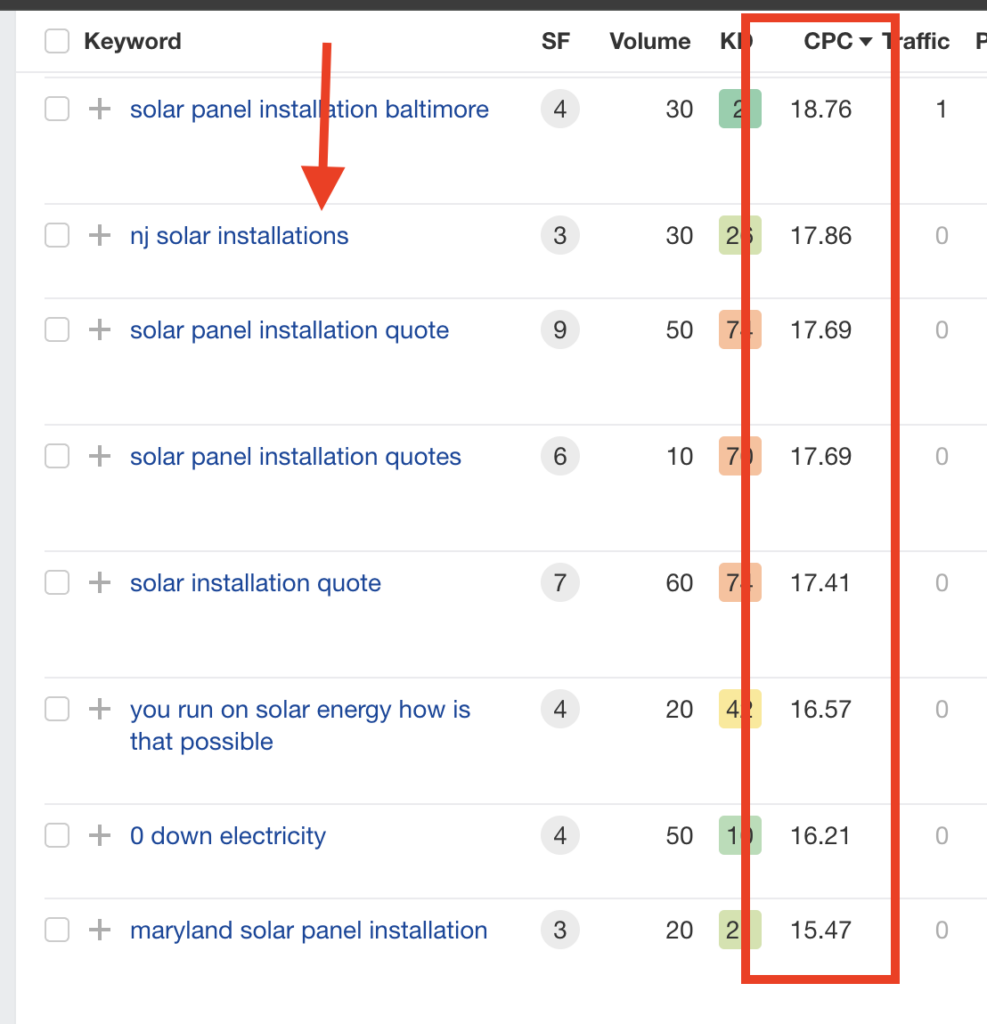This screenshot has width=987, height=1024.
Task: Check the select-all checkbox in the header row
Action: point(57,41)
